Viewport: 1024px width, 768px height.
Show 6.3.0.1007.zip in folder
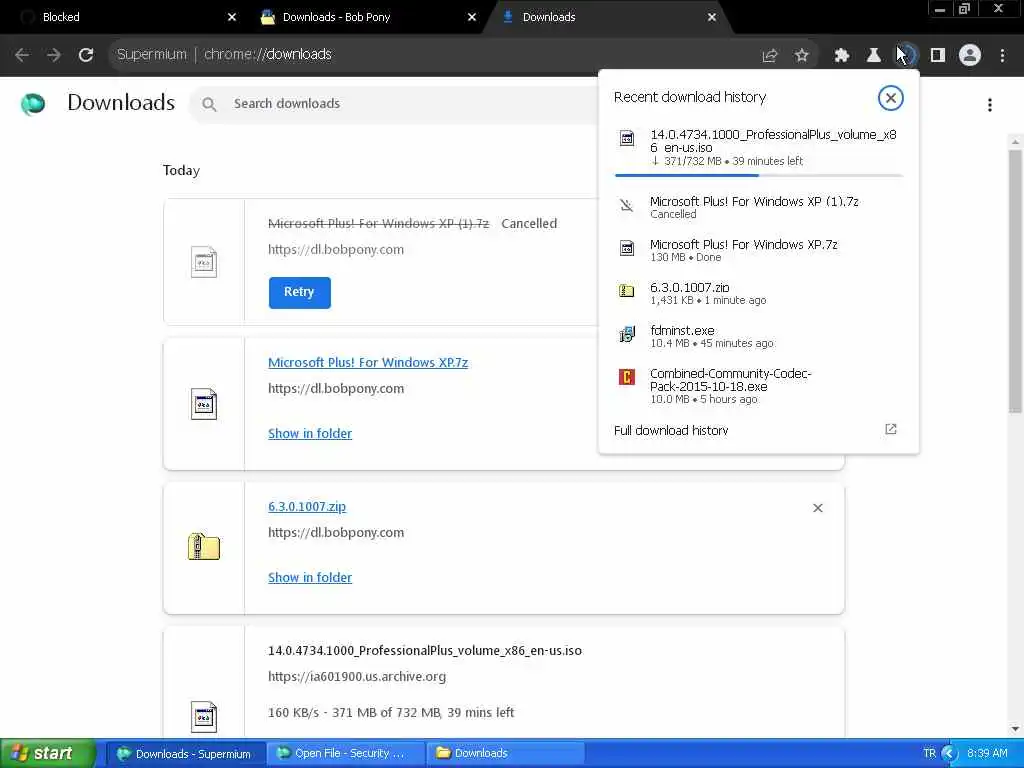coord(310,577)
